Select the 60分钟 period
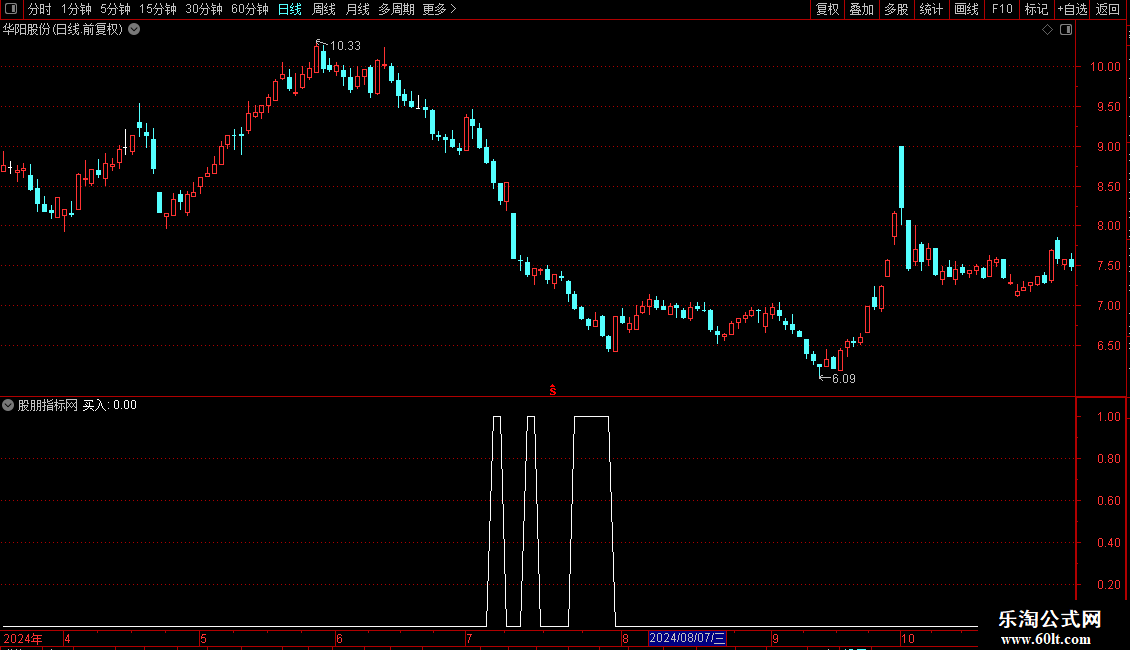1130x650 pixels. pos(249,9)
